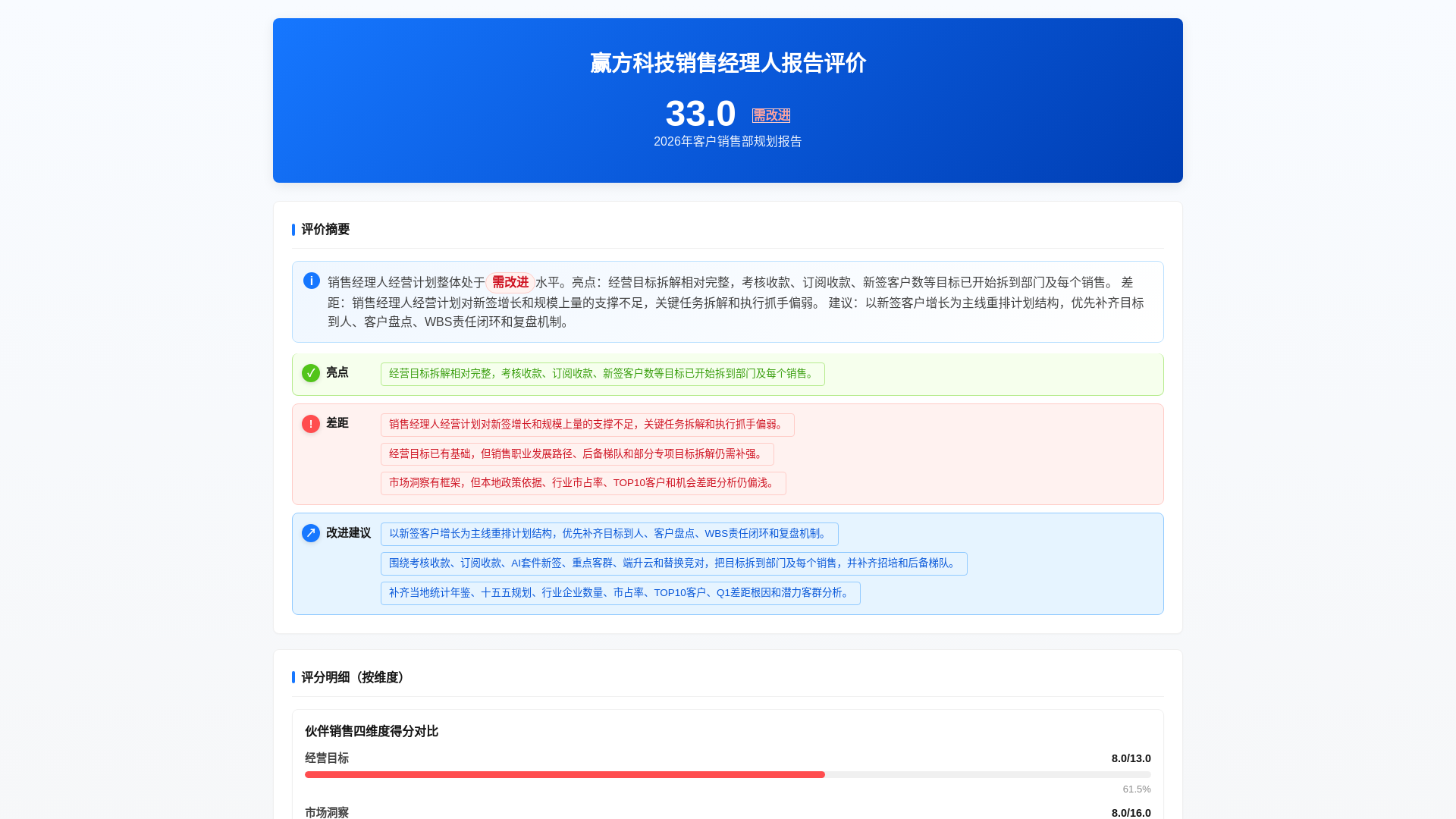The image size is (1456, 819).
Task: Click the 经营目标 red progress bar
Action: (565, 775)
